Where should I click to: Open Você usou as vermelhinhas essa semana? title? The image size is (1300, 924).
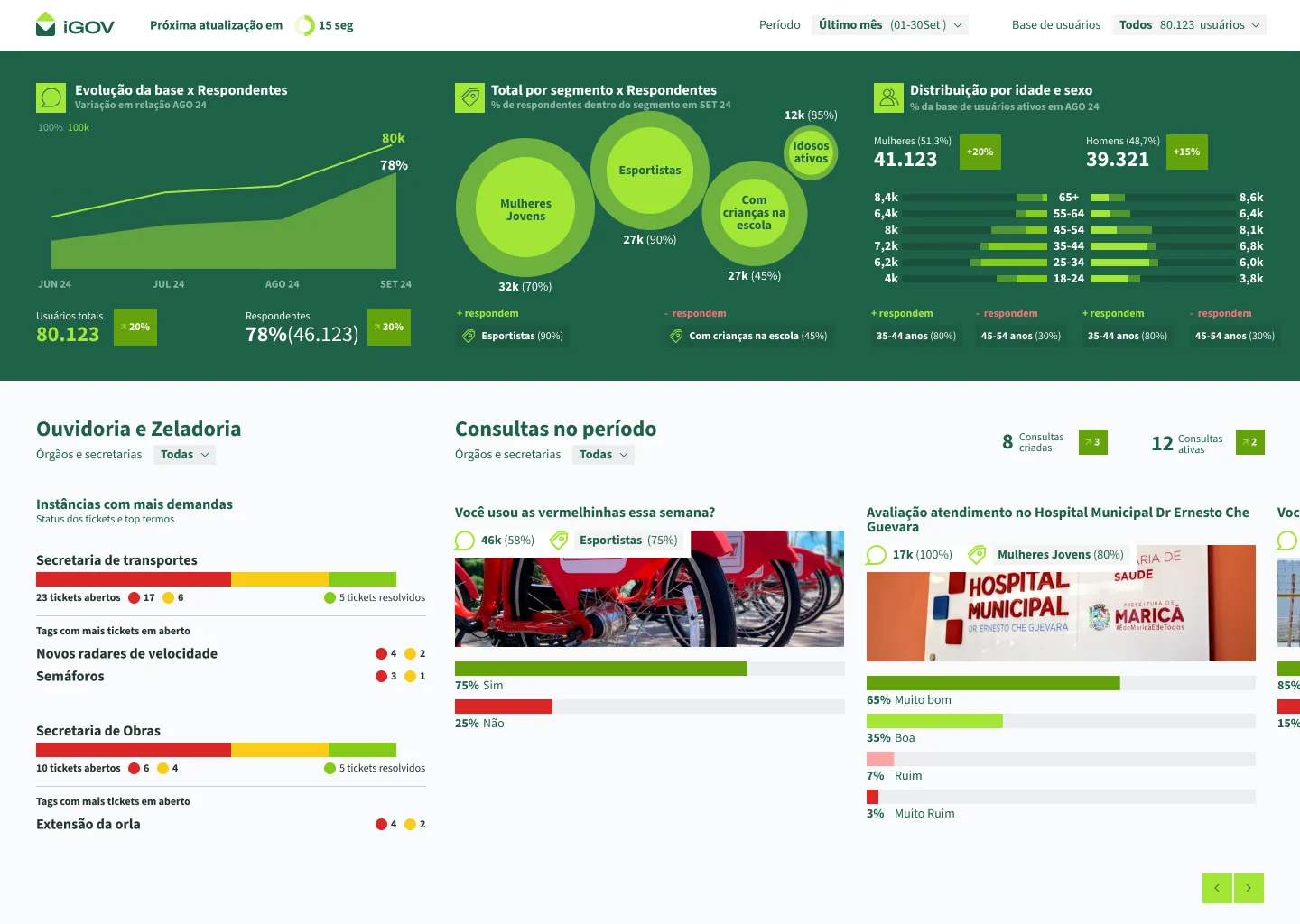pos(585,513)
